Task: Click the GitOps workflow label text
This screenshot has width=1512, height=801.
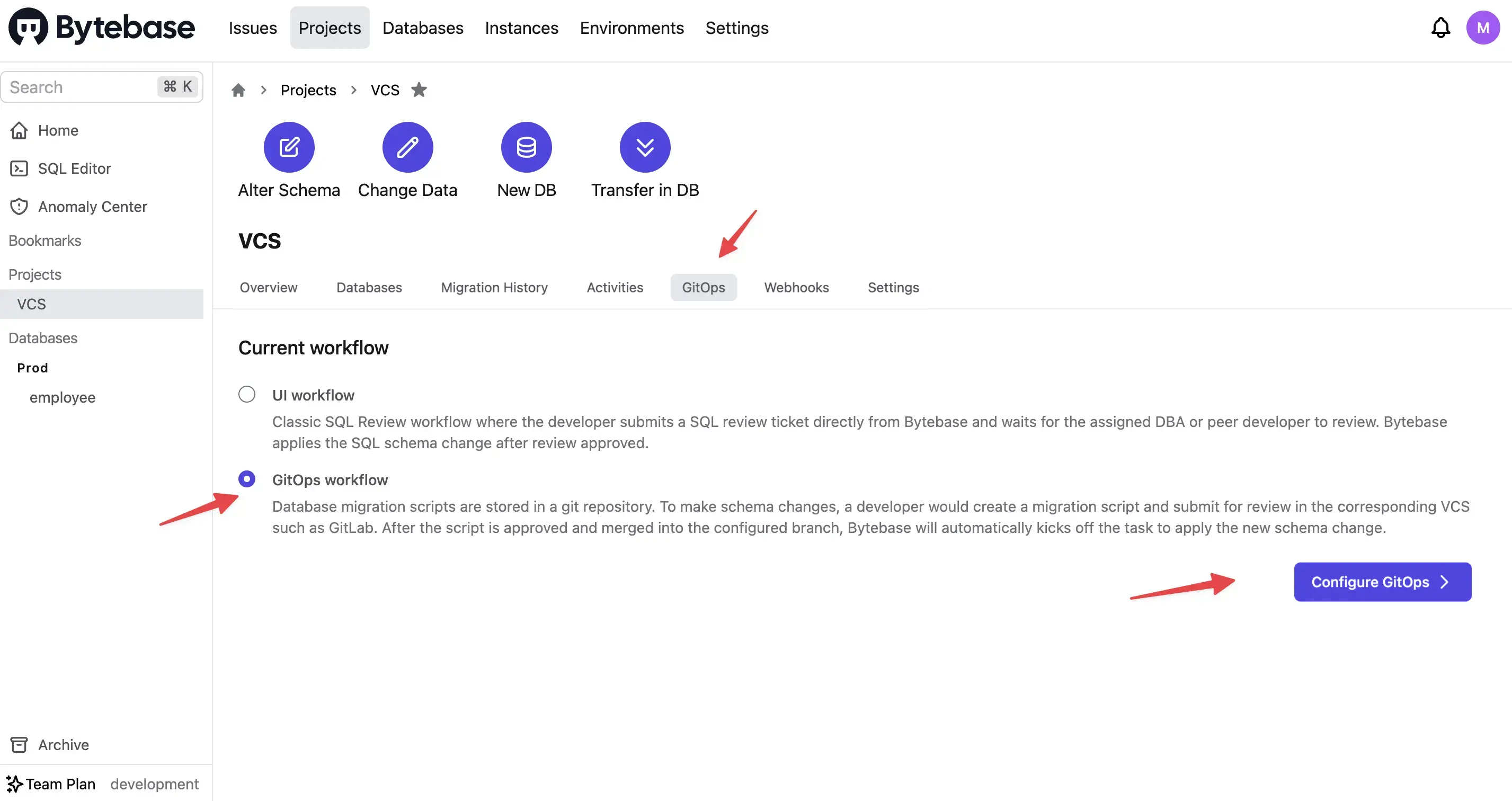Action: coord(330,479)
